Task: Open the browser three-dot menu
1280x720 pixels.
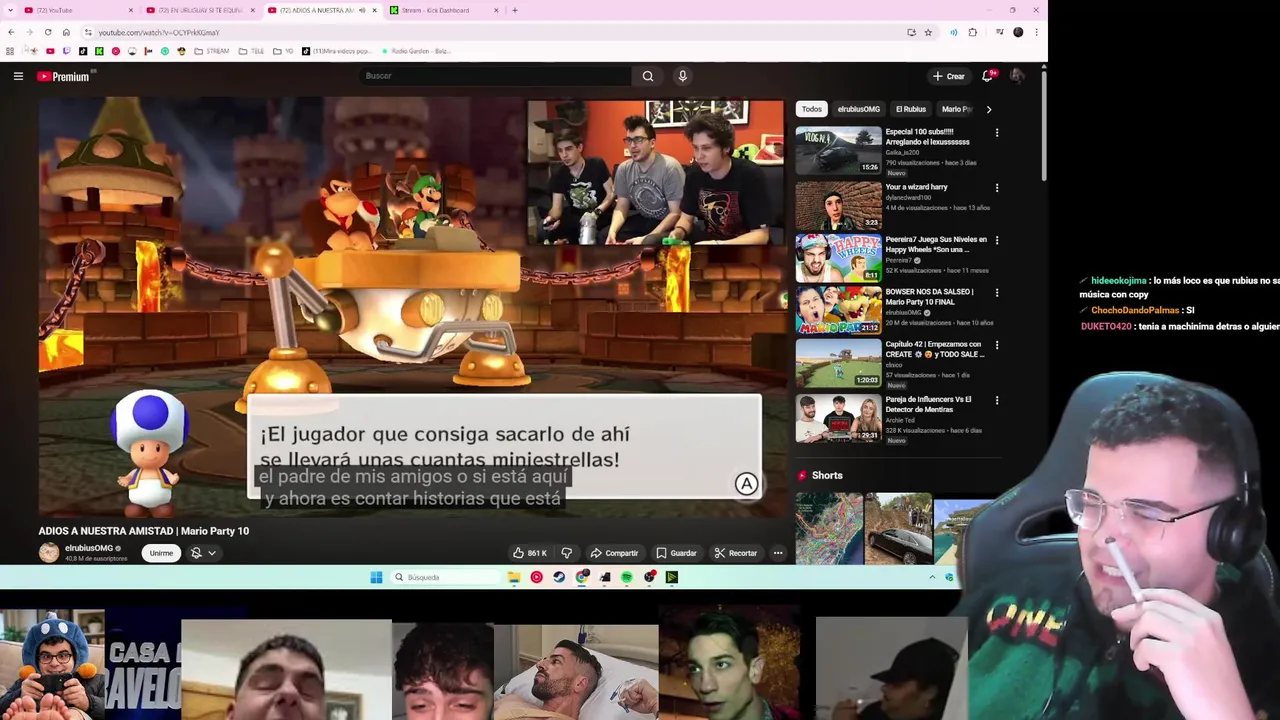Action: tap(1036, 32)
